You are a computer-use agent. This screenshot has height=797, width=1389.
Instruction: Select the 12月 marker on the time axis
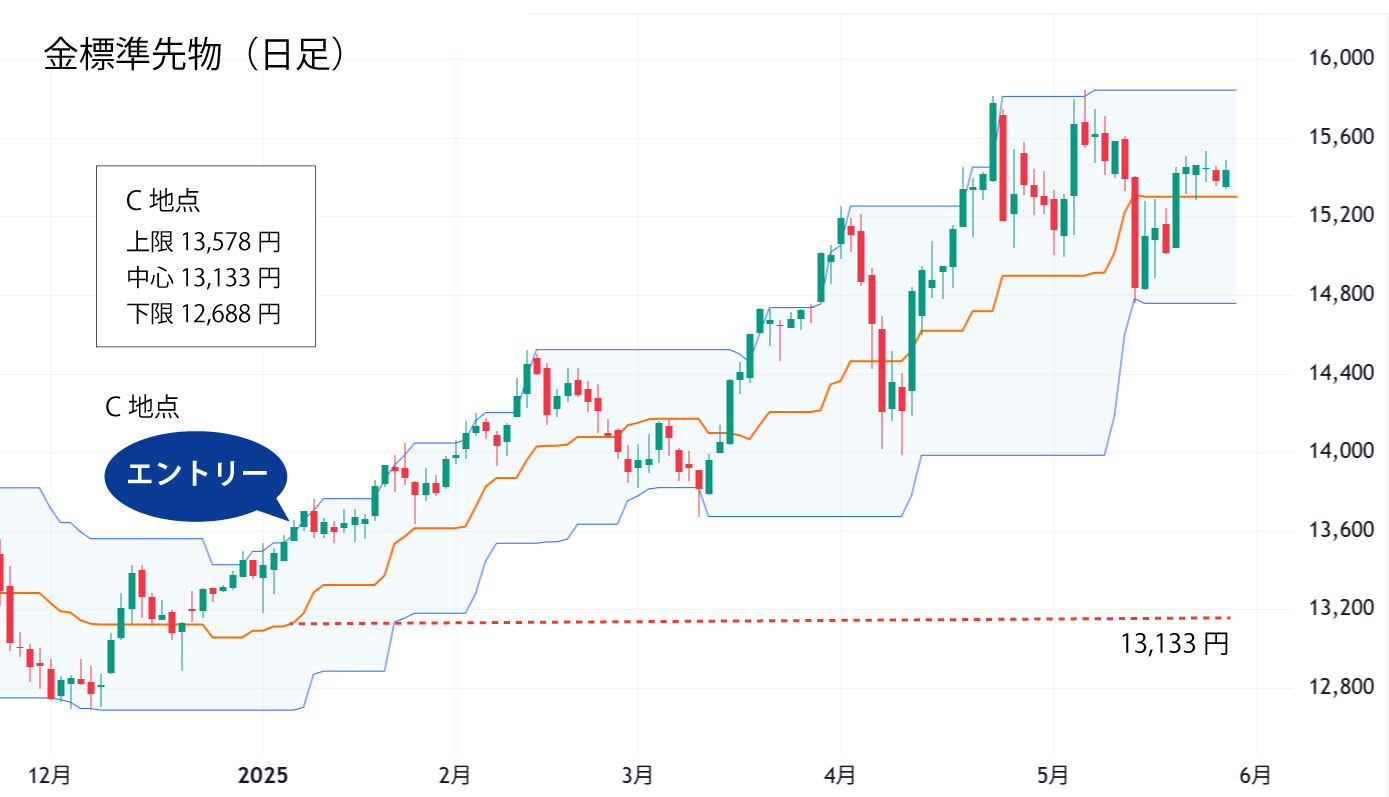(x=50, y=775)
